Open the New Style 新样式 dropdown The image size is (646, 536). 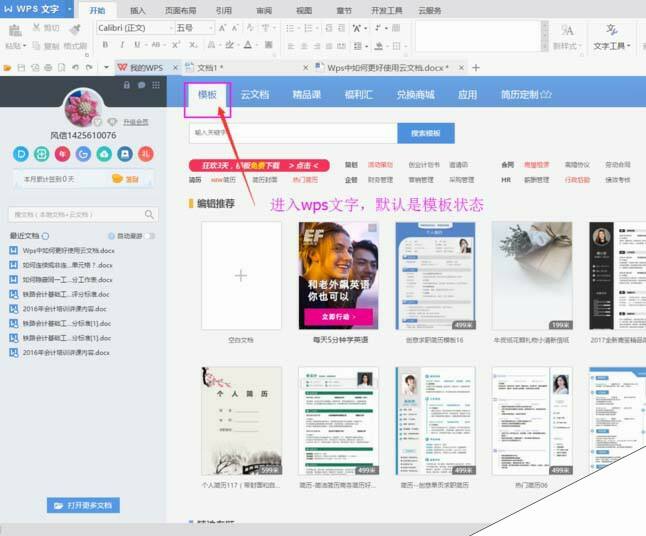(x=567, y=46)
